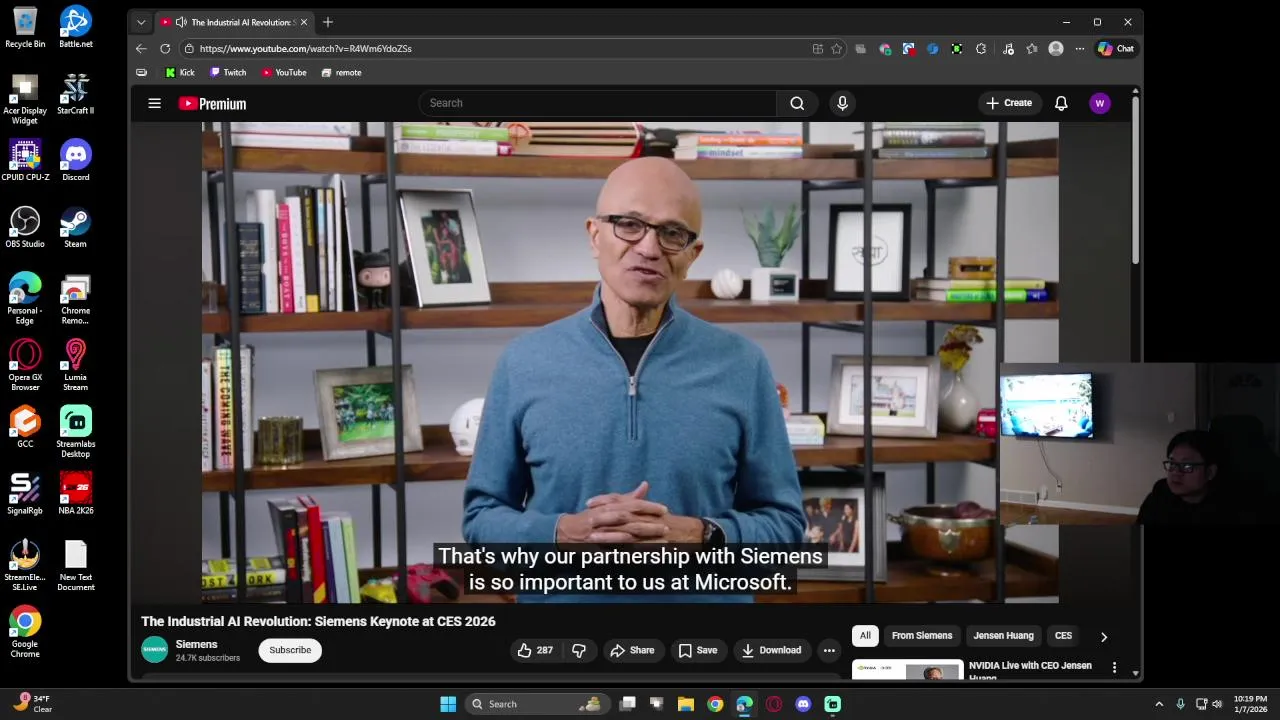Open Copilot Chat in browser toolbar
Image resolution: width=1280 pixels, height=720 pixels.
[1116, 48]
